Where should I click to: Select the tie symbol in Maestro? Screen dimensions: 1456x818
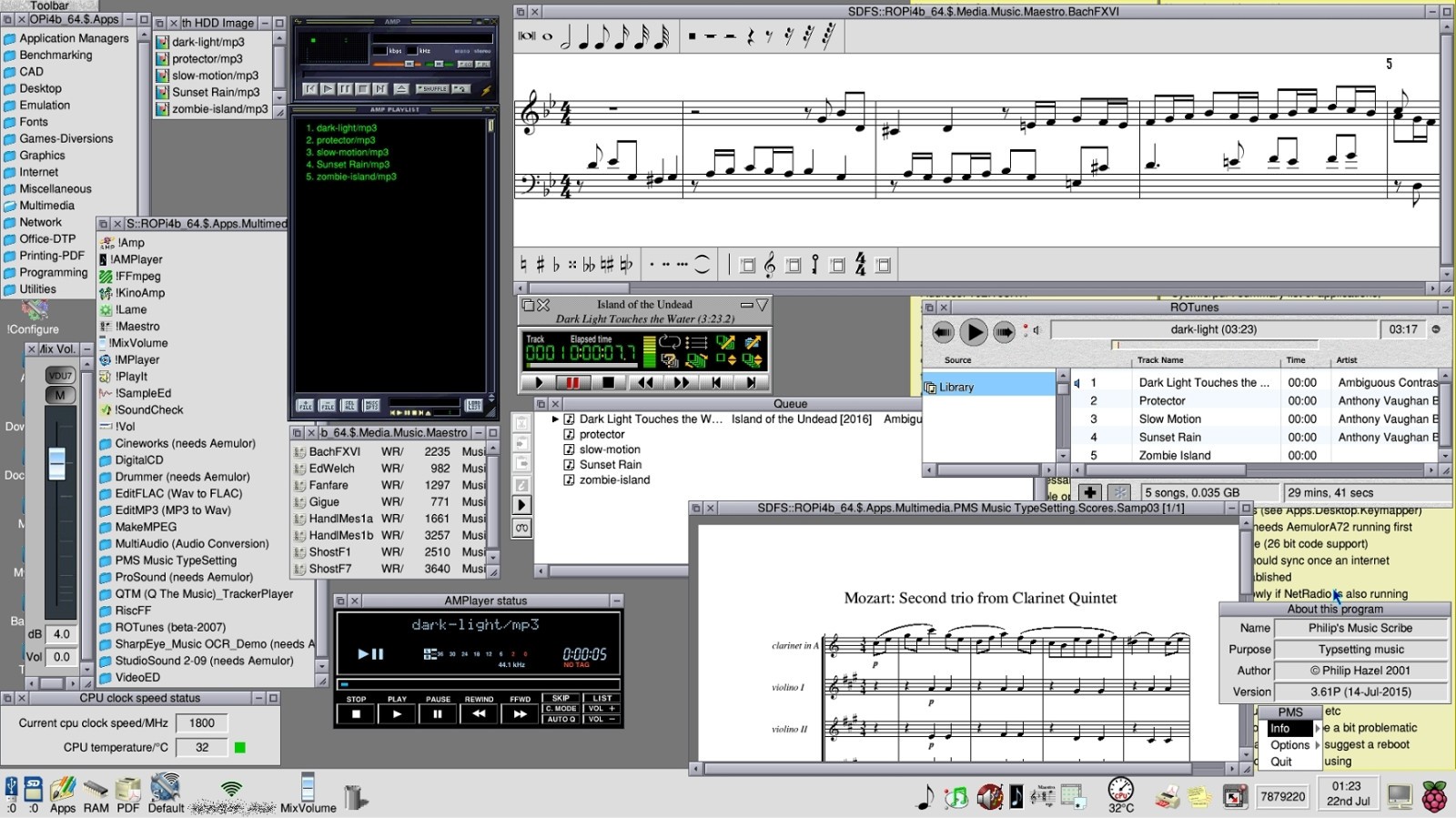pos(702,265)
